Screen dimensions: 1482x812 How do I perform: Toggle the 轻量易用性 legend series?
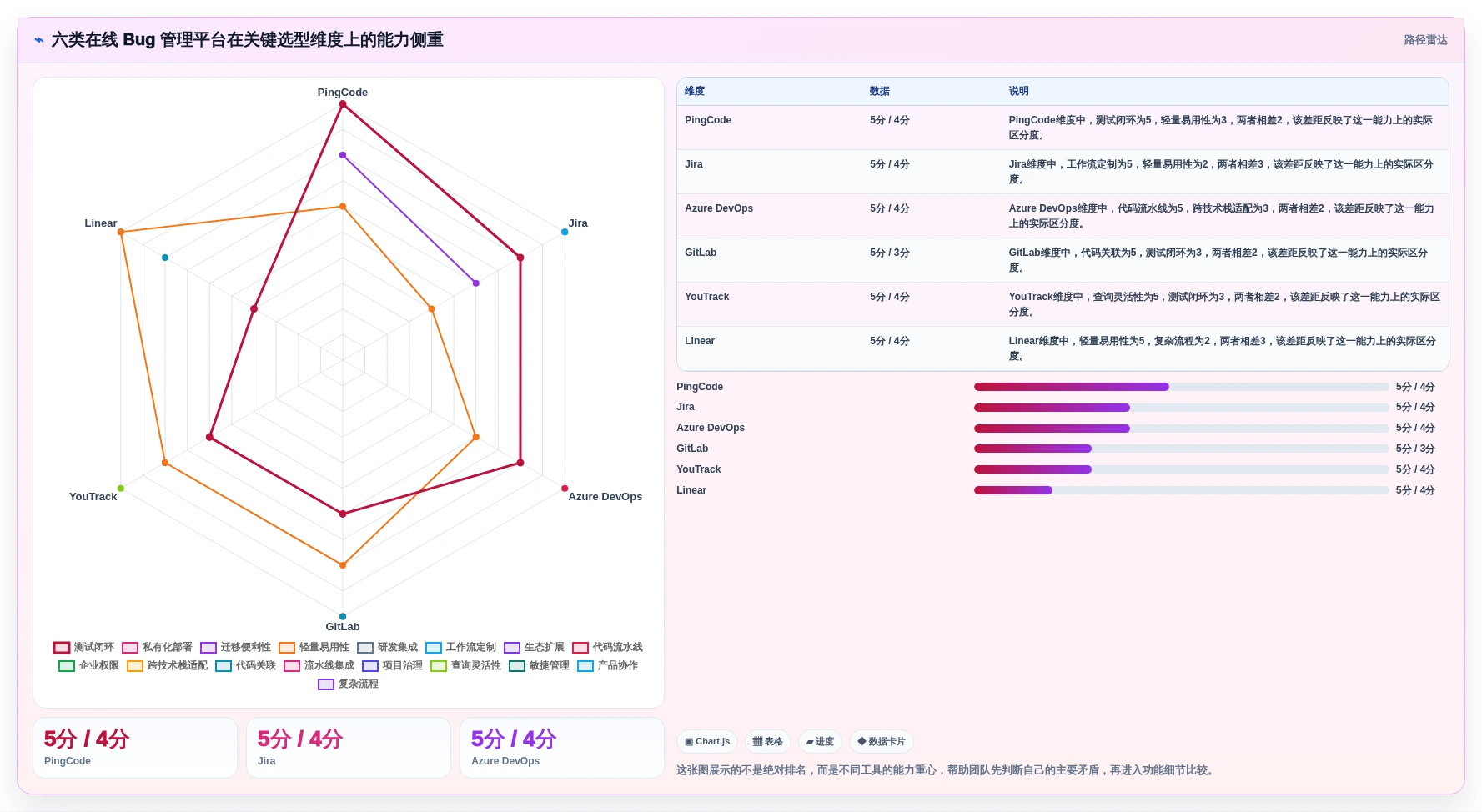pos(314,647)
